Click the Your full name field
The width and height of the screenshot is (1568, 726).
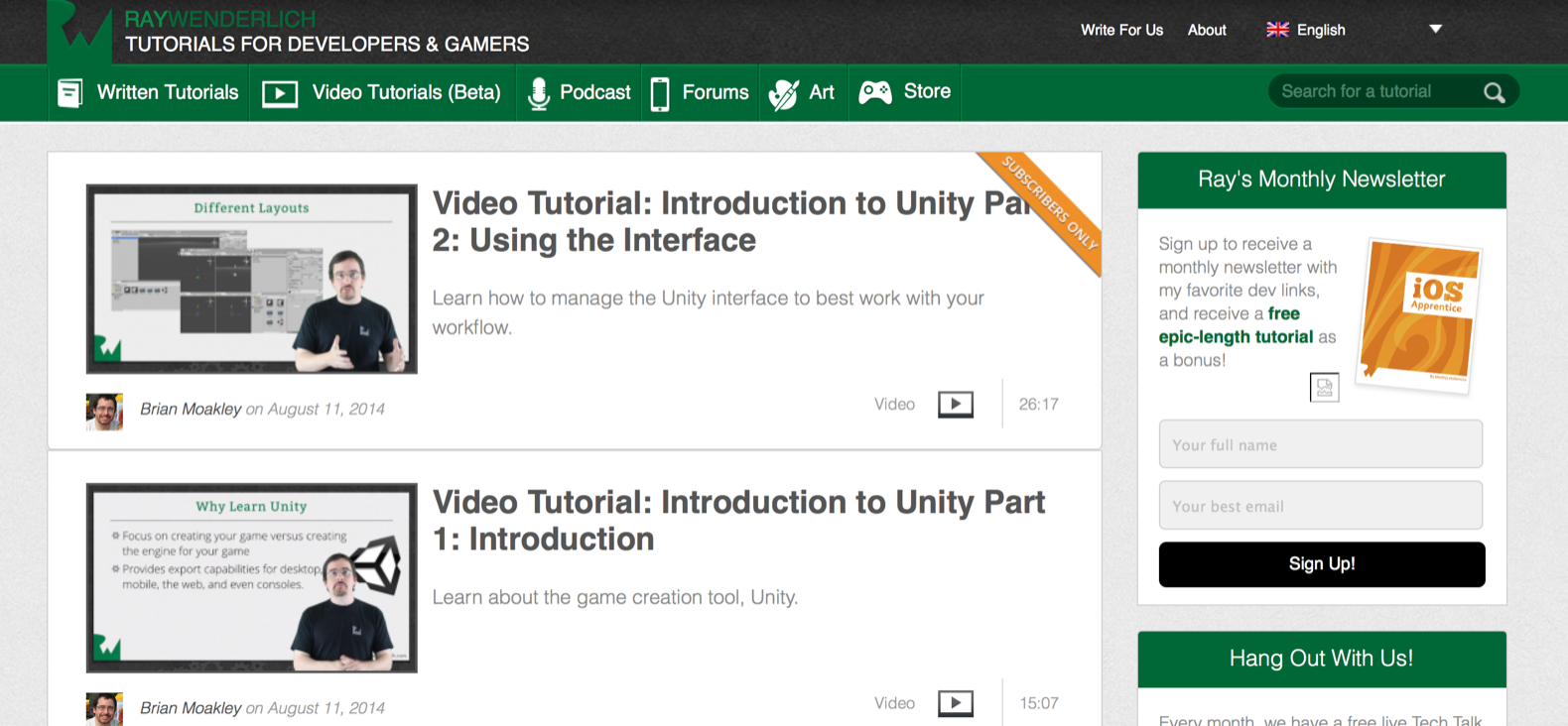pyautogui.click(x=1321, y=444)
